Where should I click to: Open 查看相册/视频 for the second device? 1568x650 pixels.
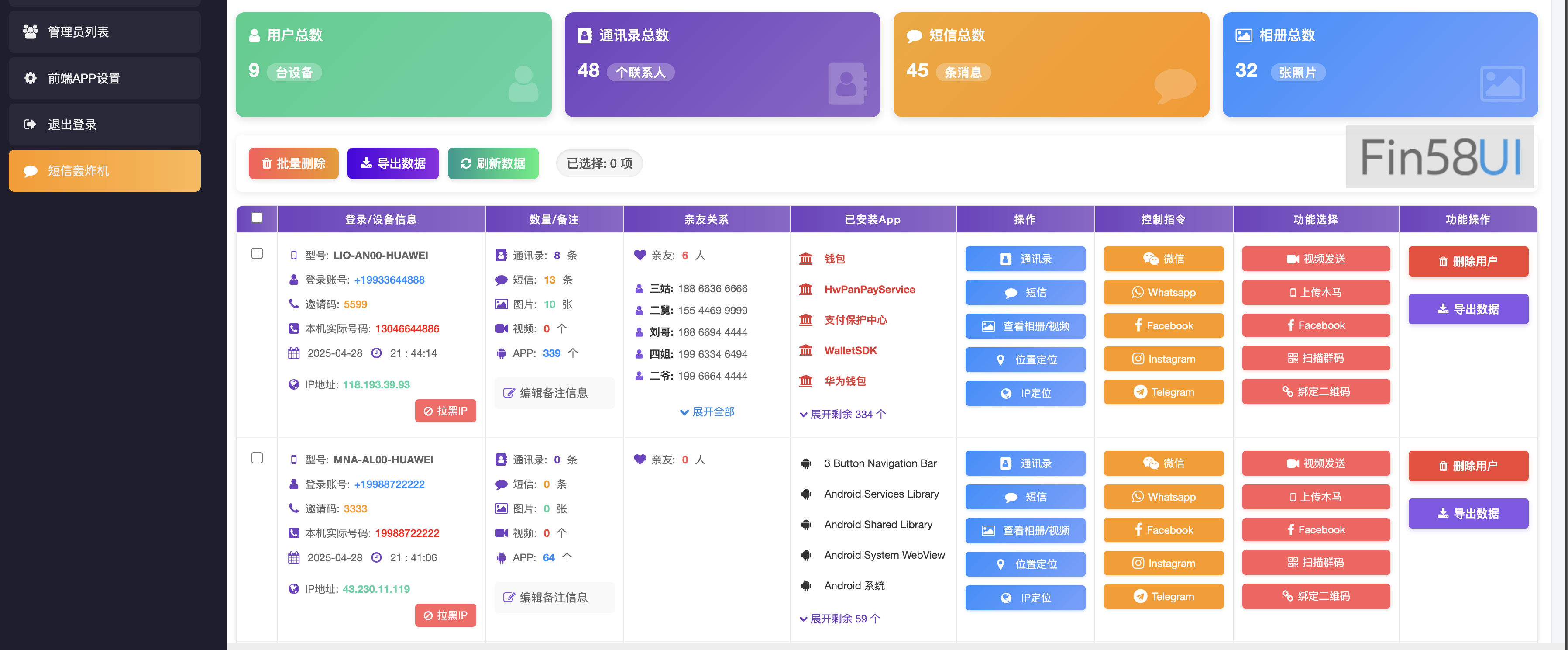(x=1025, y=530)
